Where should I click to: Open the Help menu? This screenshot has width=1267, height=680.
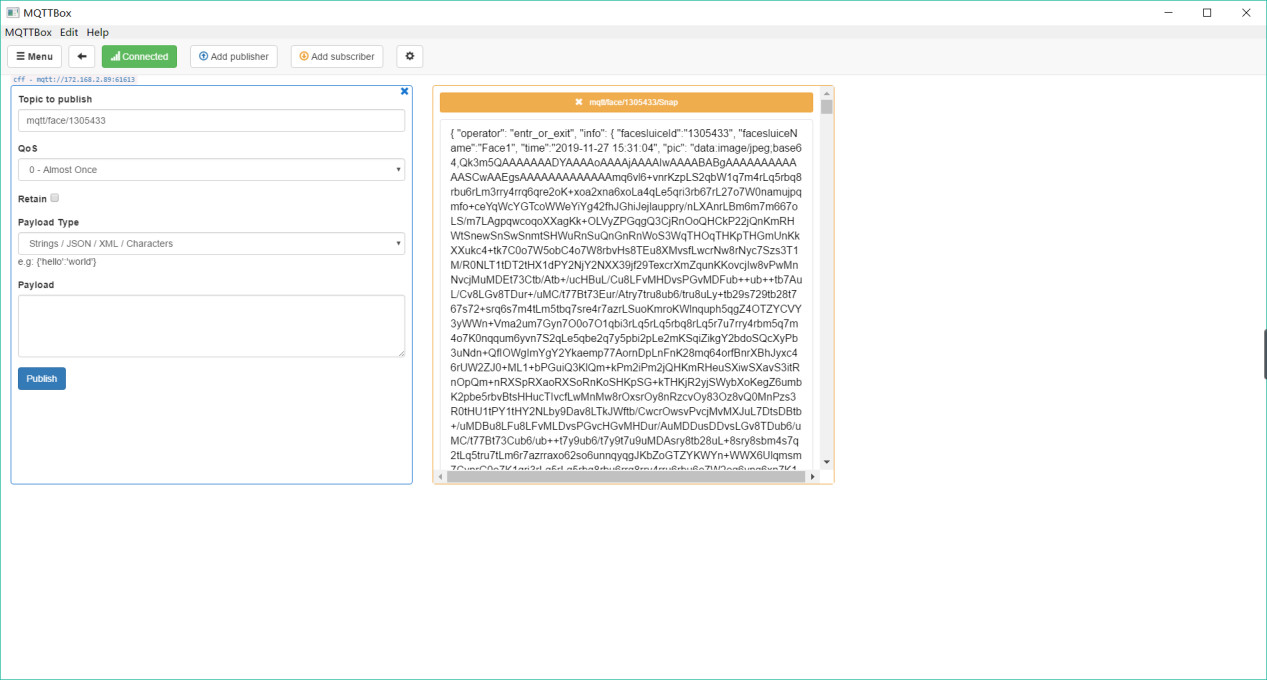97,33
